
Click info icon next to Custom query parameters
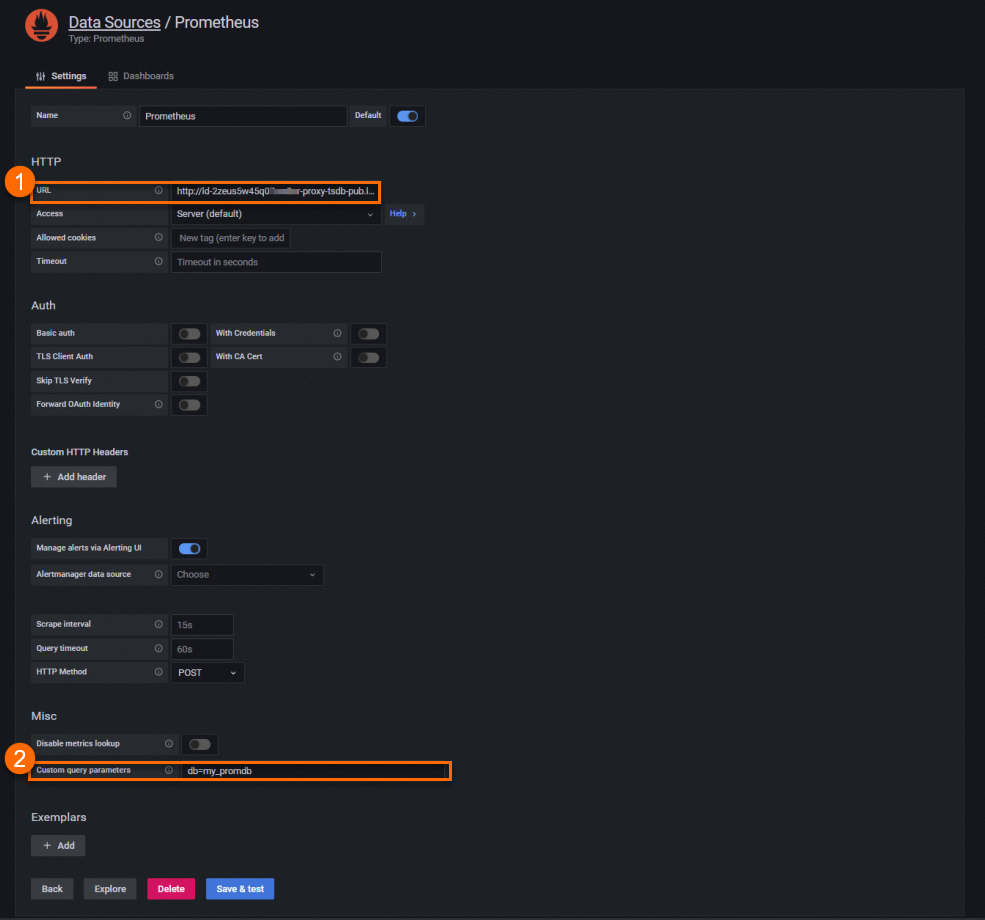169,770
